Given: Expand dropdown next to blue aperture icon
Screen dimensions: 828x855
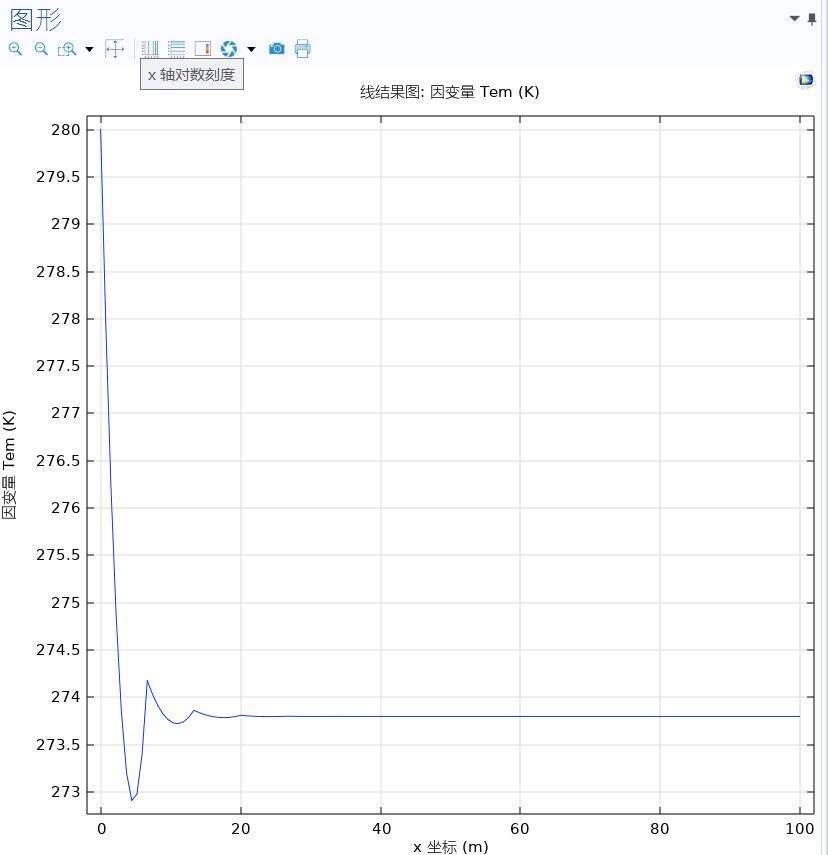Looking at the screenshot, I should pyautogui.click(x=251, y=49).
